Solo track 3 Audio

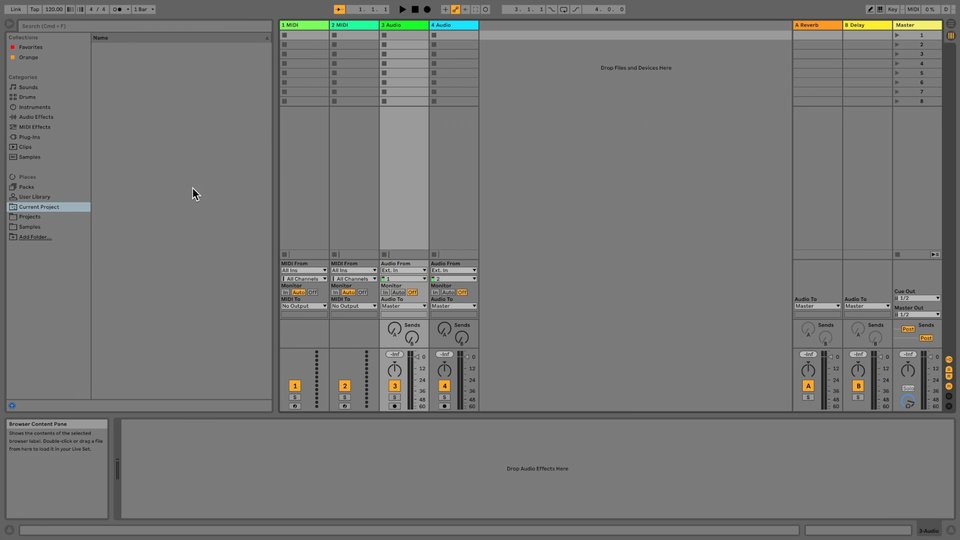pos(394,397)
